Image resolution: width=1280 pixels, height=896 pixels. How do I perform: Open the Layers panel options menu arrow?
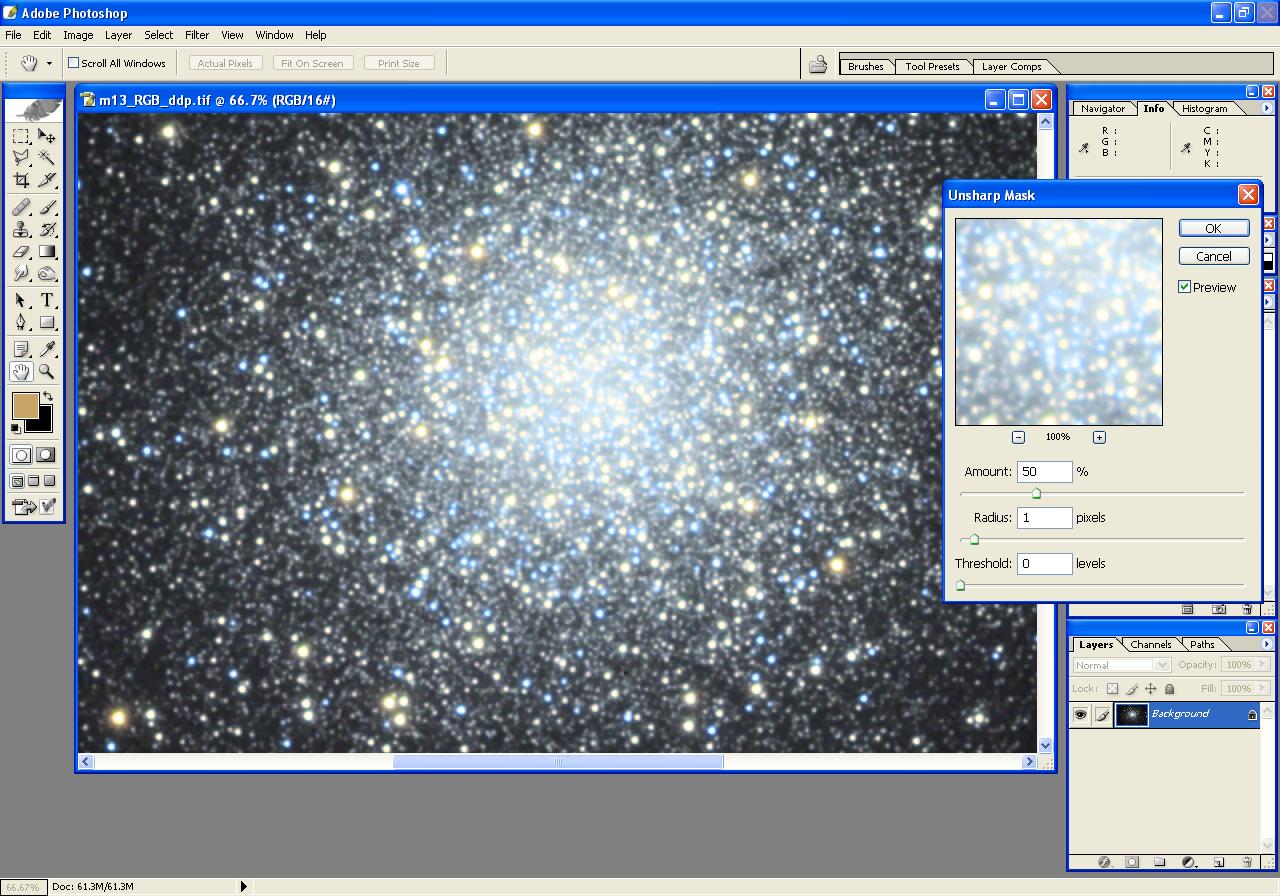(1267, 645)
